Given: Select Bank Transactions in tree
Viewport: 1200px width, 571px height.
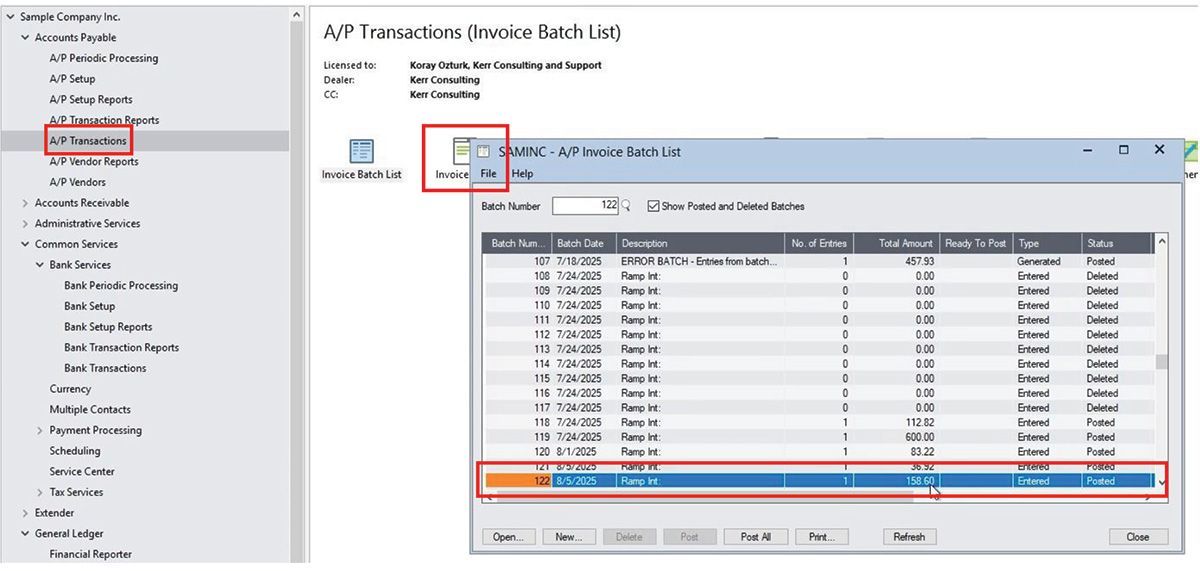Looking at the screenshot, I should tap(105, 368).
